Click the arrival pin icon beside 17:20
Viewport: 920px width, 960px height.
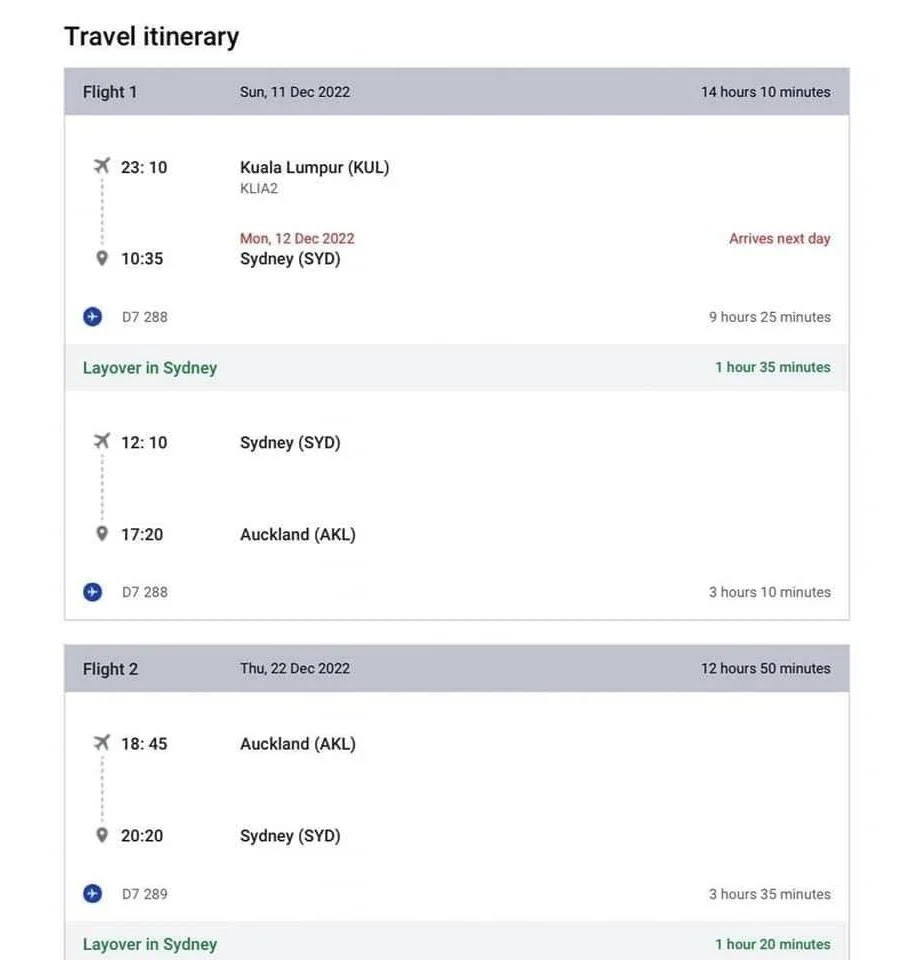101,534
